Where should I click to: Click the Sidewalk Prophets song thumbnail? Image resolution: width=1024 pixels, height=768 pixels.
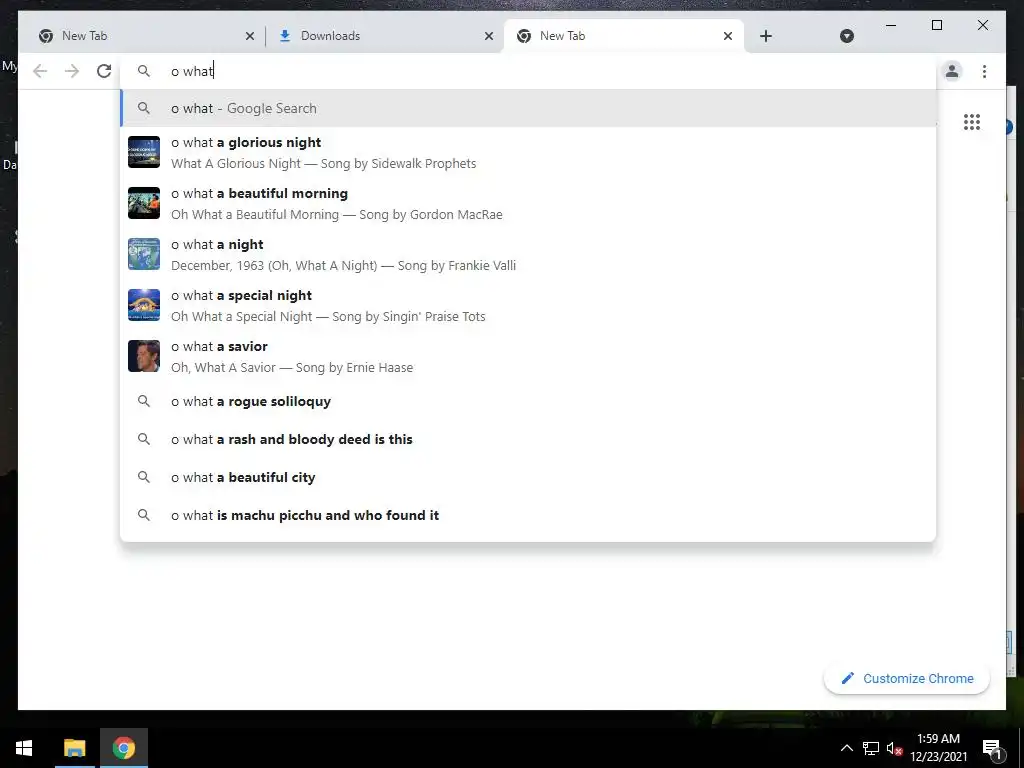pyautogui.click(x=144, y=152)
